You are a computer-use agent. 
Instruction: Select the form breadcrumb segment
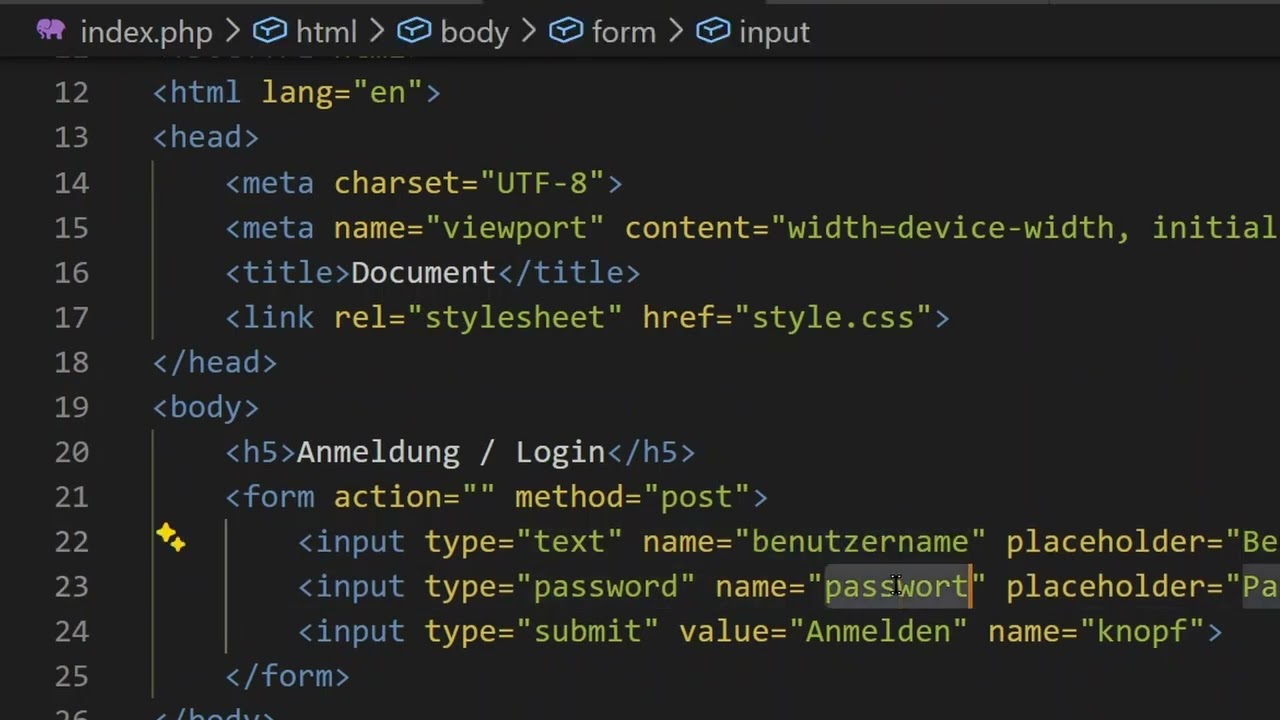click(623, 32)
